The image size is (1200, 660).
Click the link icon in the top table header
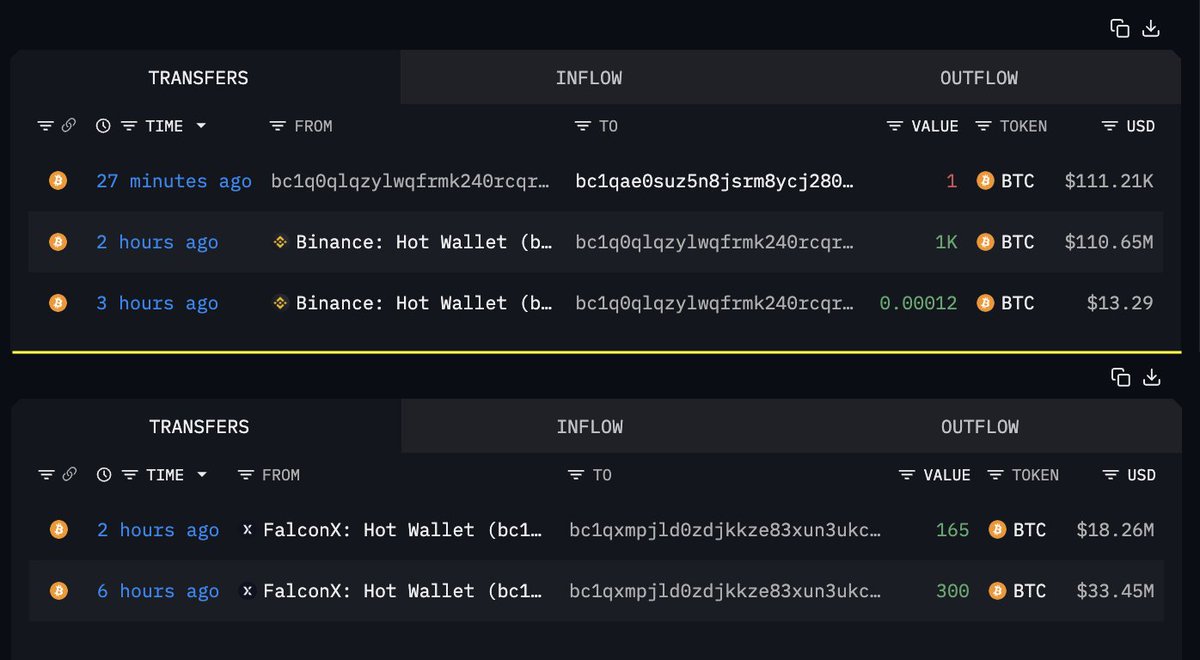click(69, 126)
